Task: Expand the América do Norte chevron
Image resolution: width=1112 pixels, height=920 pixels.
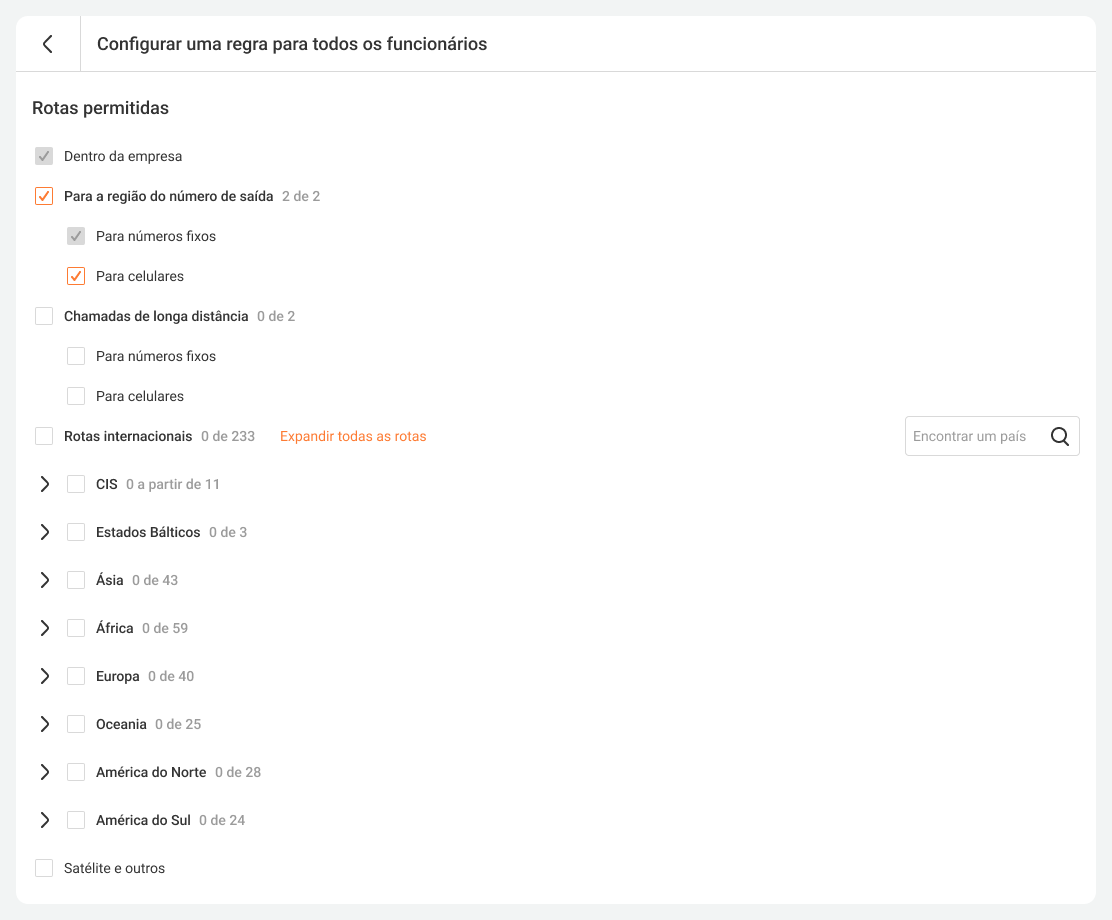Action: (44, 772)
